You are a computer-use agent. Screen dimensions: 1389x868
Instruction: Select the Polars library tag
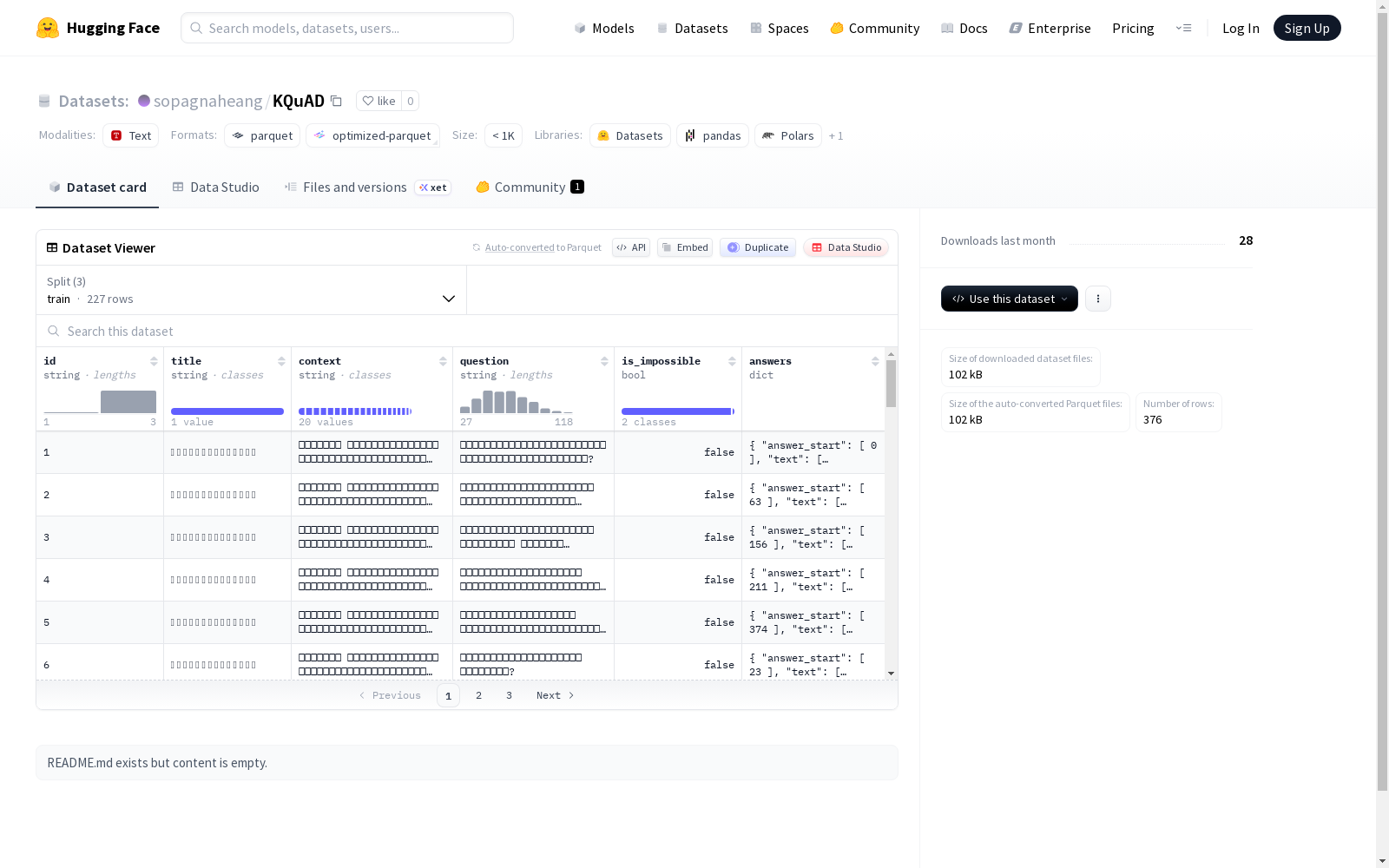click(788, 135)
